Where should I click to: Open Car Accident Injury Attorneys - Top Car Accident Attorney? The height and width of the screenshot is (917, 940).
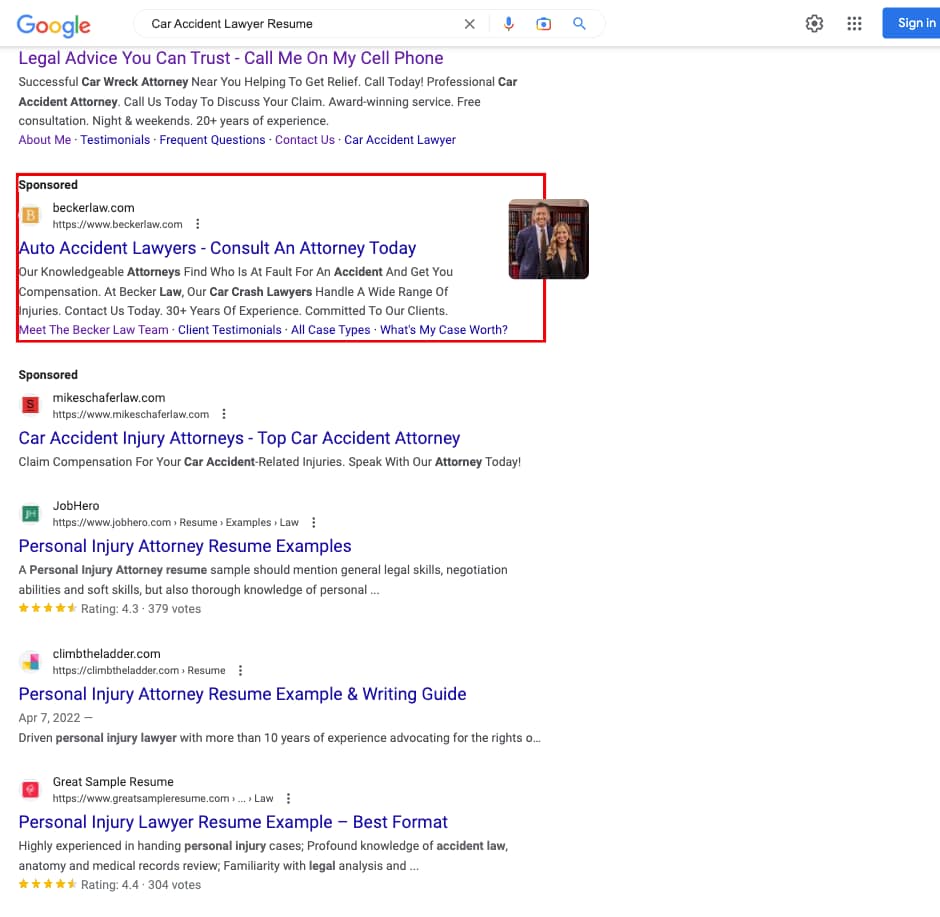point(239,438)
